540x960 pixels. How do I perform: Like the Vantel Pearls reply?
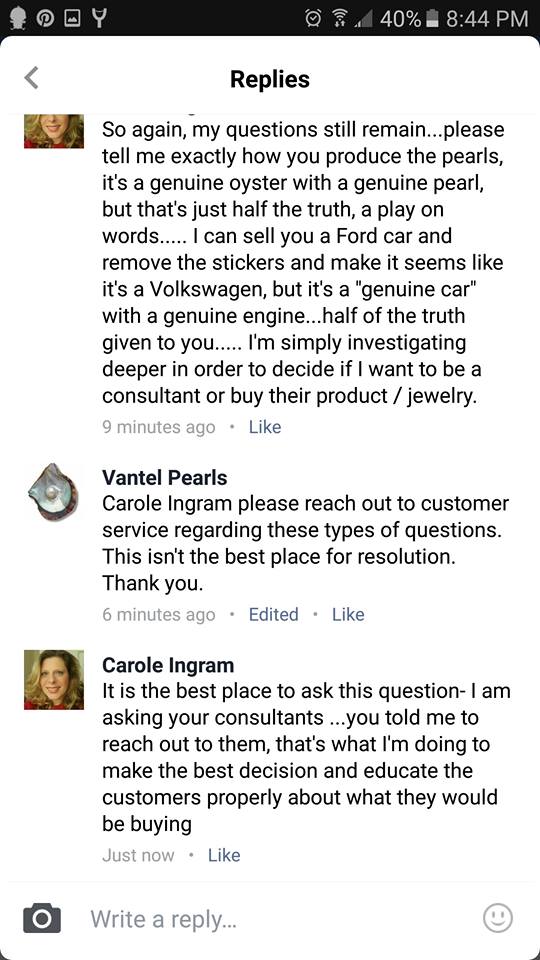coord(348,614)
